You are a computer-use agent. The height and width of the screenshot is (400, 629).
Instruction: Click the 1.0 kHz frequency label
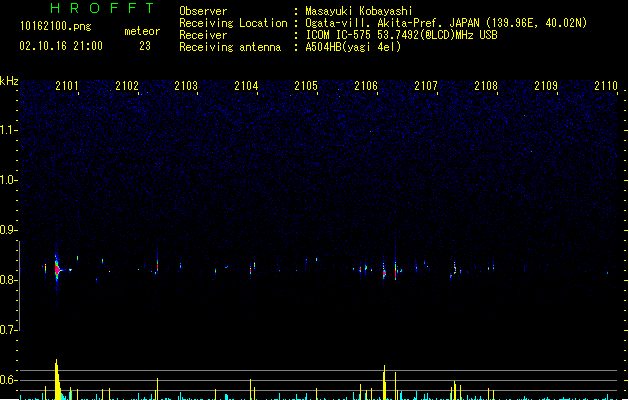(x=8, y=180)
